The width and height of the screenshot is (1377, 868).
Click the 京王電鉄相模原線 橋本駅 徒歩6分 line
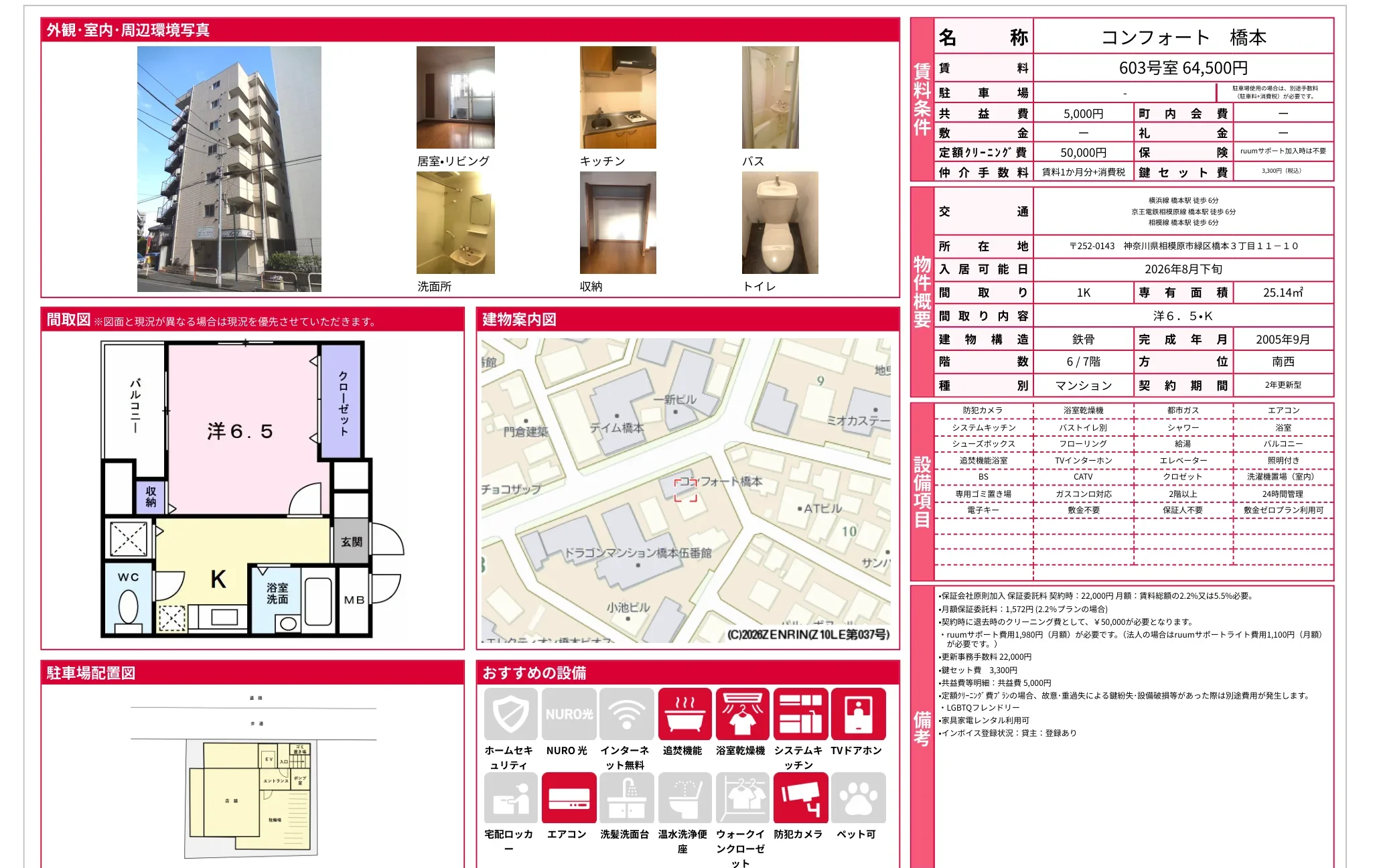(x=1183, y=212)
